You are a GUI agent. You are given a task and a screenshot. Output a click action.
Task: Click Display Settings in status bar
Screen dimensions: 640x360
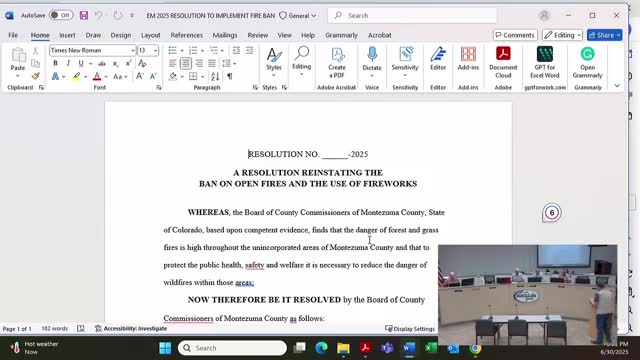(x=410, y=329)
